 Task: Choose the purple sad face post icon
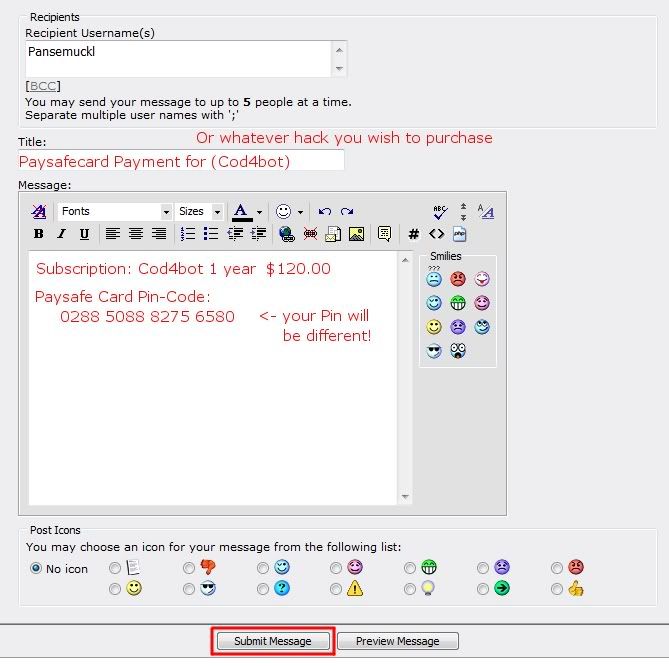[483, 568]
